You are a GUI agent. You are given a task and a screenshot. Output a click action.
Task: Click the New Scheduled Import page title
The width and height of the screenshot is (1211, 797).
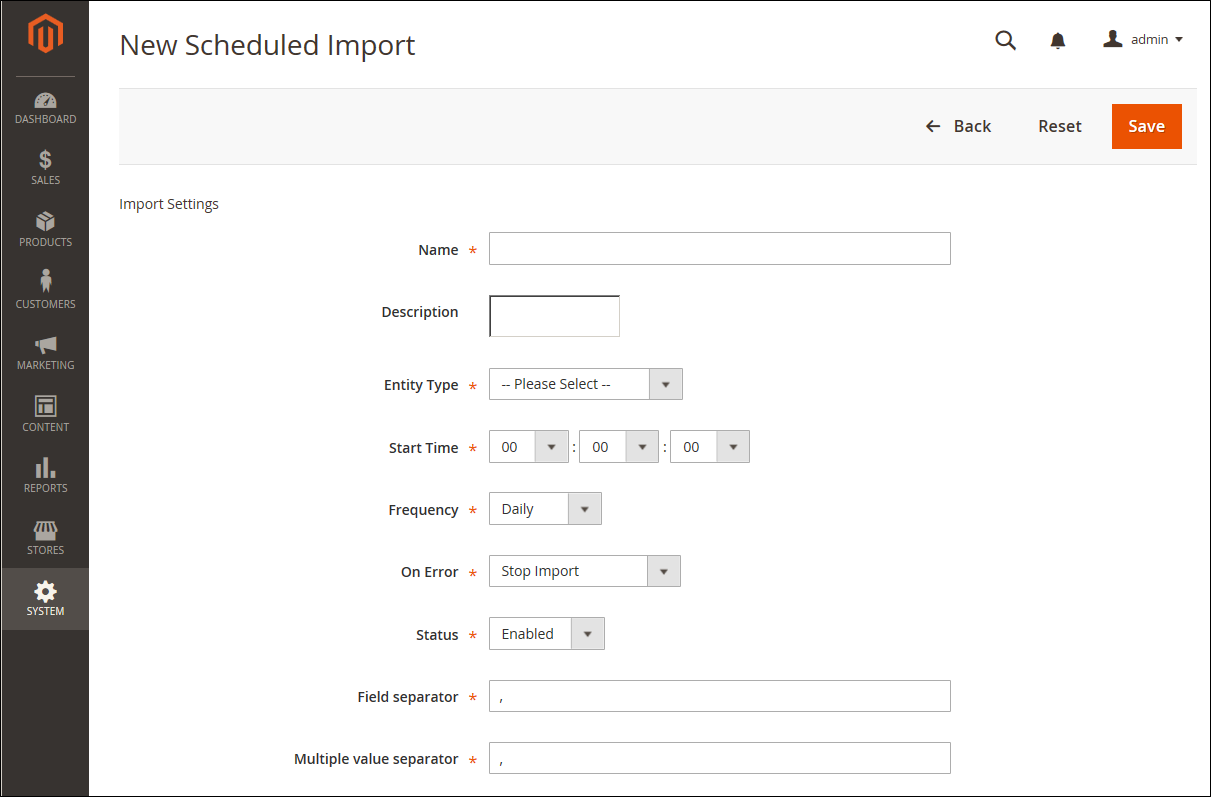[x=267, y=45]
